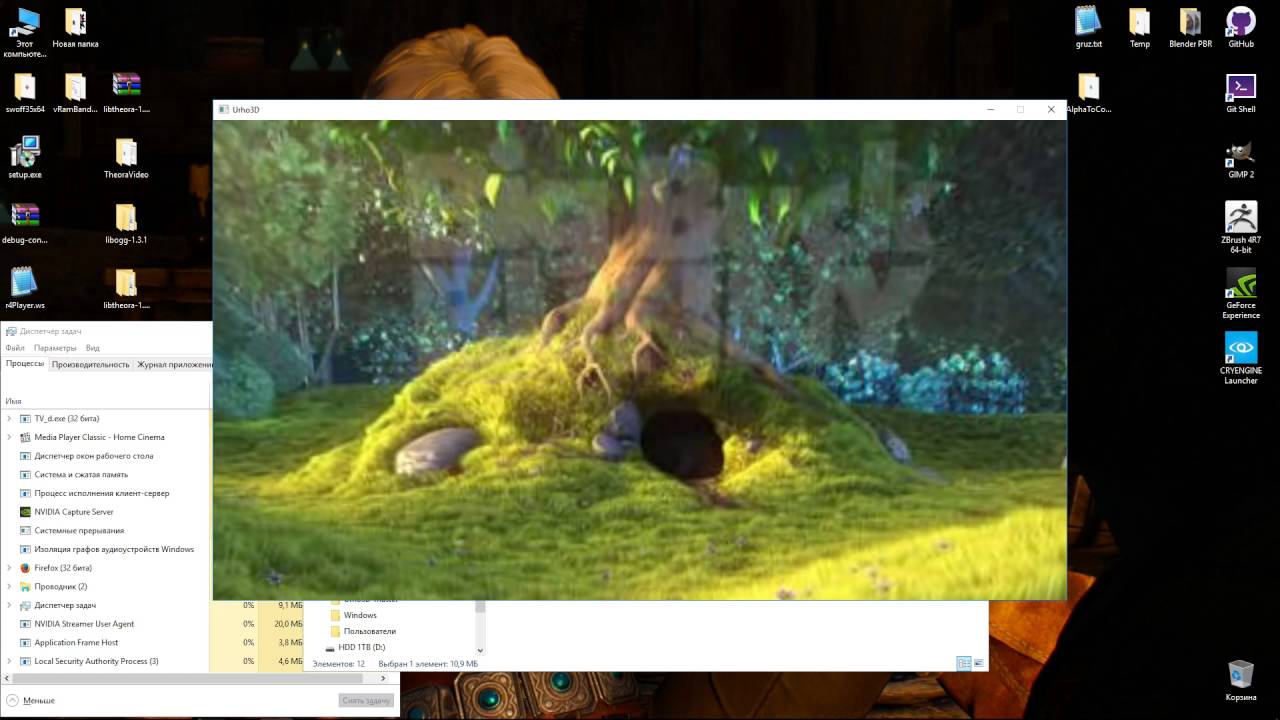Open the Параметры menu in Task Manager

[x=55, y=348]
